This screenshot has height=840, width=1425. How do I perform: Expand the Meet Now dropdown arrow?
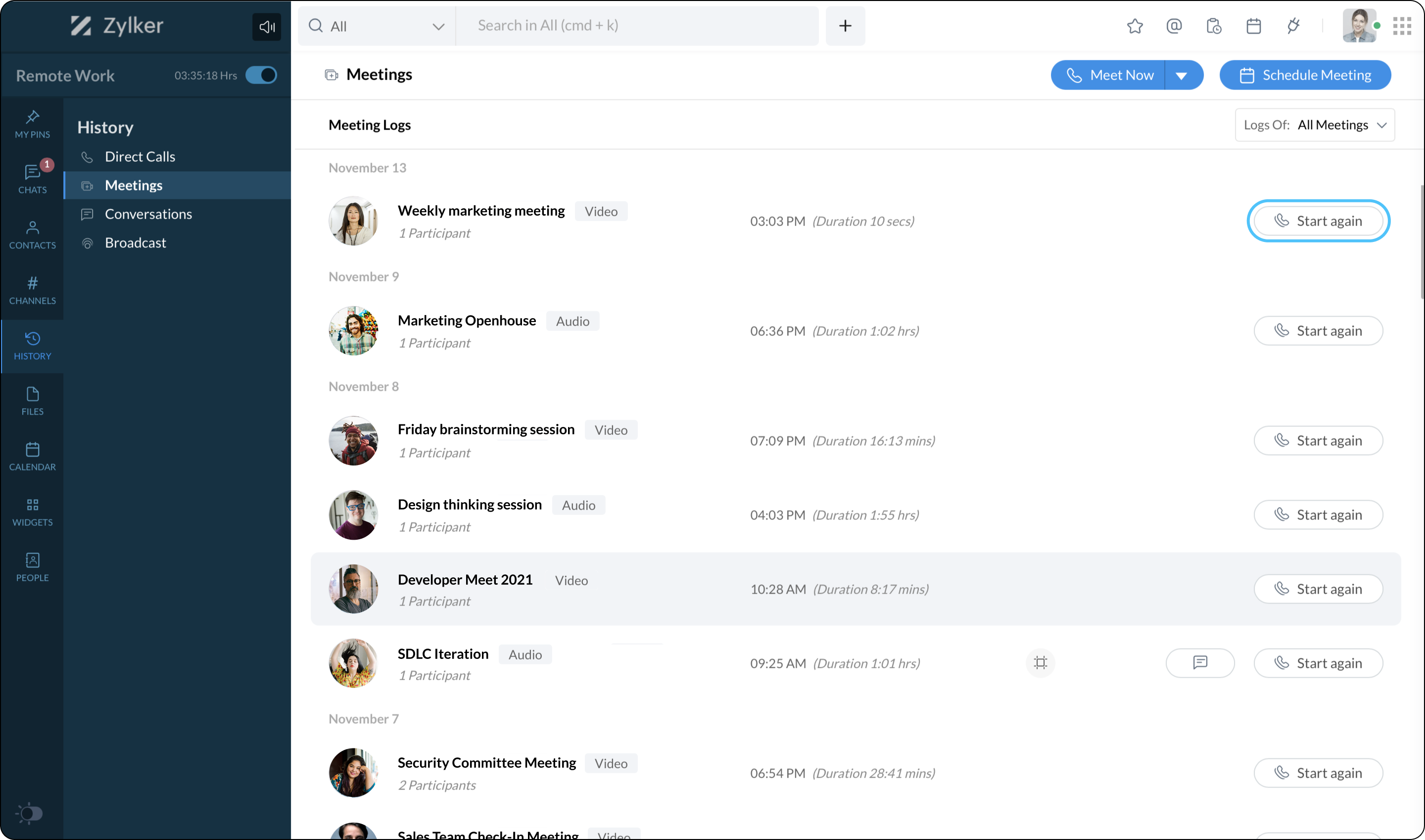[1182, 75]
